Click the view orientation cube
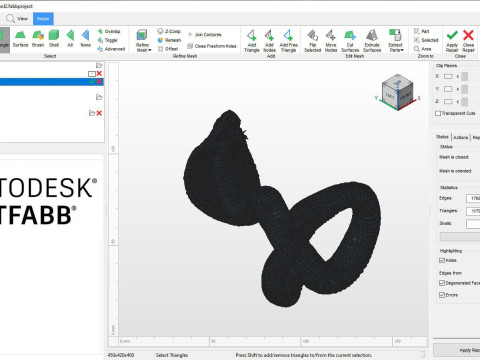This screenshot has width=480, height=360. [x=397, y=91]
